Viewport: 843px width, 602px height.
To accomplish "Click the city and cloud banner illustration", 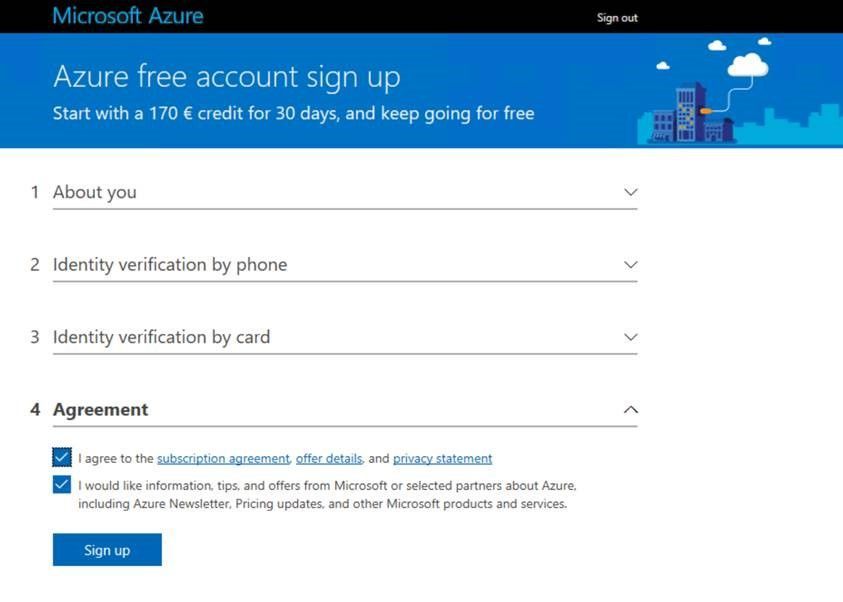I will [740, 90].
